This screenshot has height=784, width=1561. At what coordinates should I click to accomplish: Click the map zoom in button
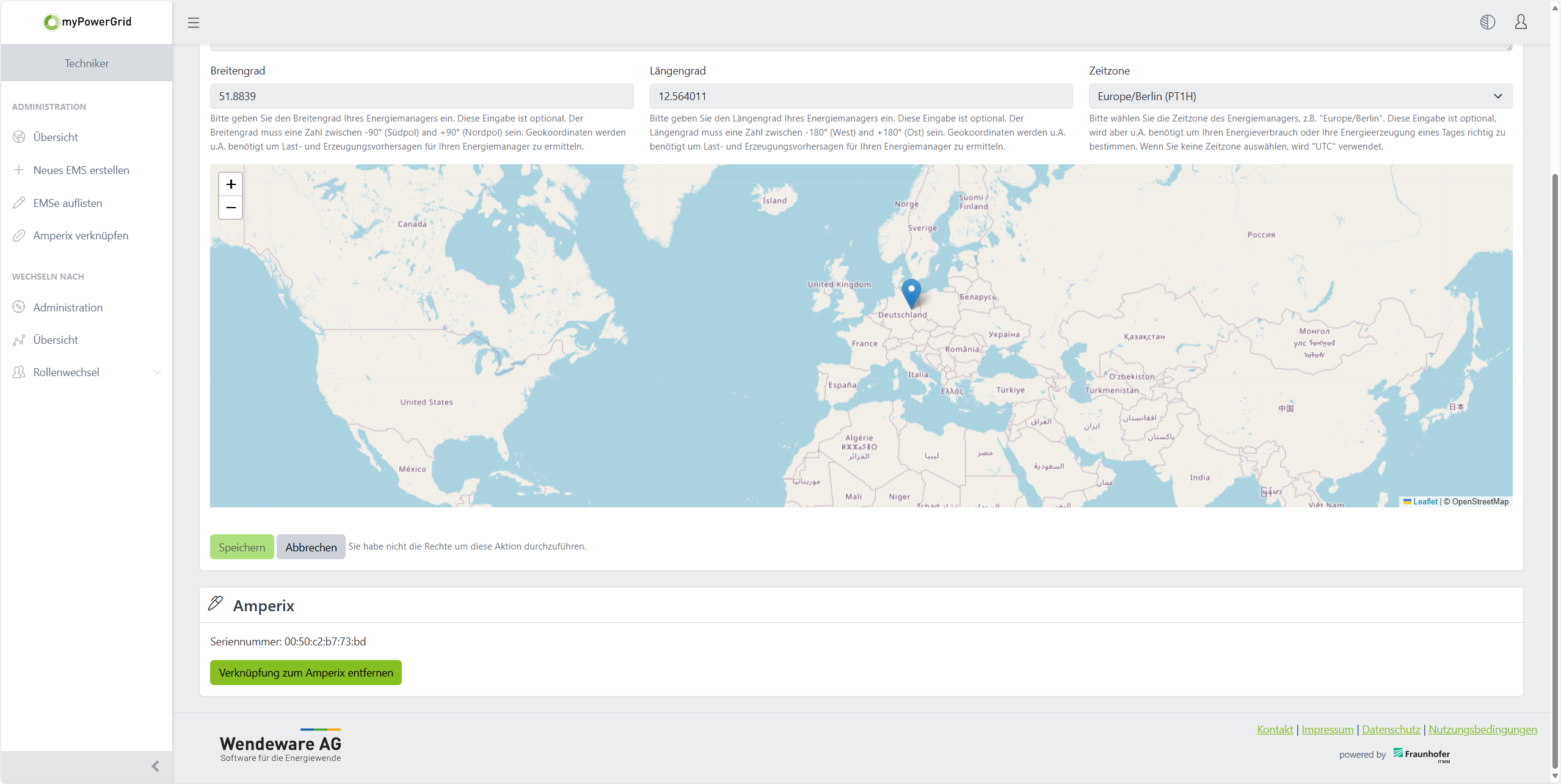[231, 184]
